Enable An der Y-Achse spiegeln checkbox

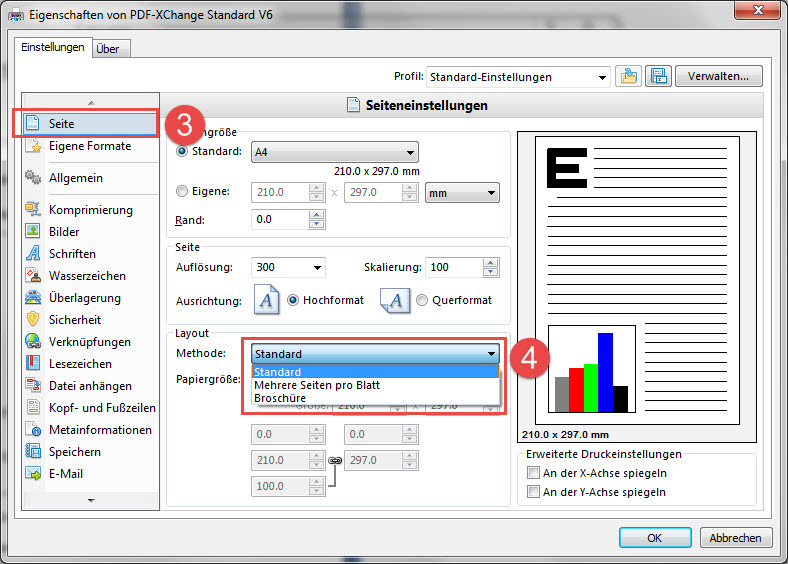(x=533, y=492)
